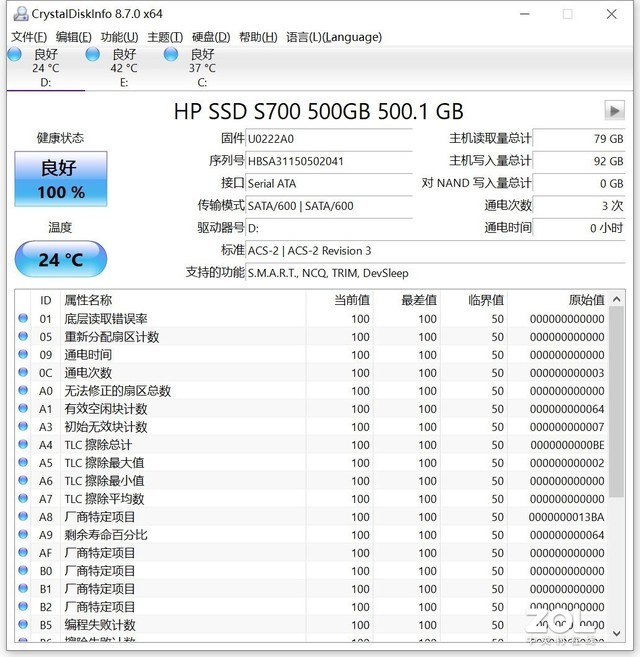Select the 底层读取错误率 attribute row
The image size is (640, 657).
point(311,319)
